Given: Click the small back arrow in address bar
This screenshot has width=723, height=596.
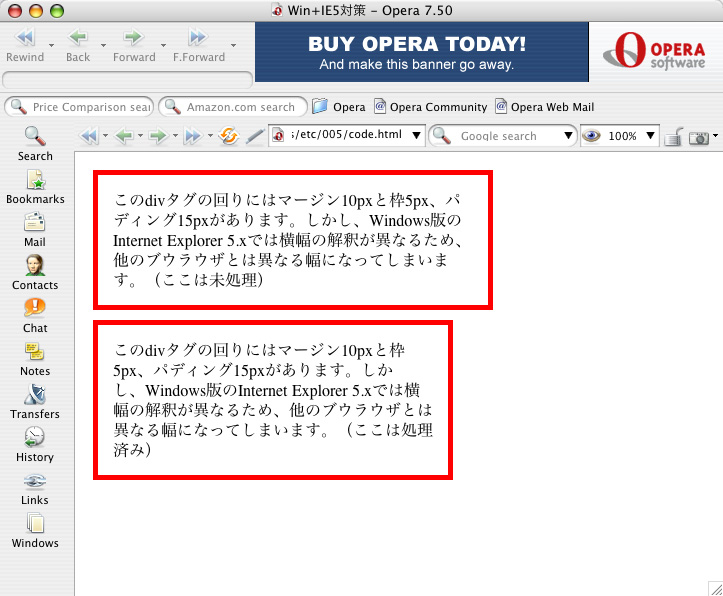Looking at the screenshot, I should coord(124,136).
